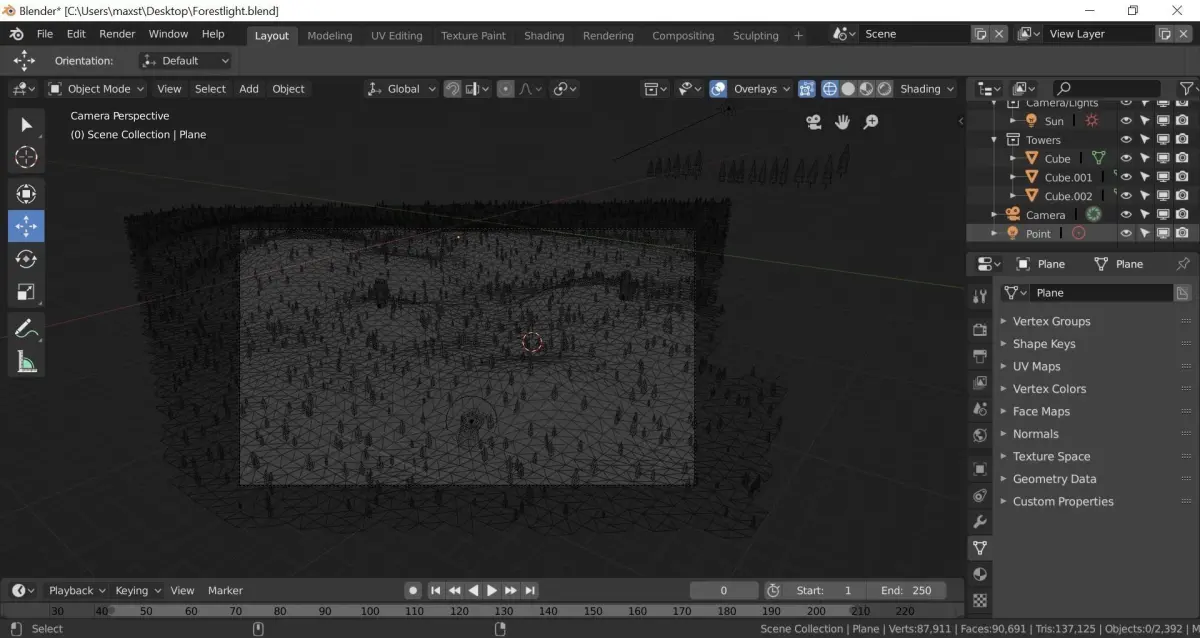This screenshot has width=1200, height=638.
Task: Jump to the timeline end frame button
Action: point(530,591)
